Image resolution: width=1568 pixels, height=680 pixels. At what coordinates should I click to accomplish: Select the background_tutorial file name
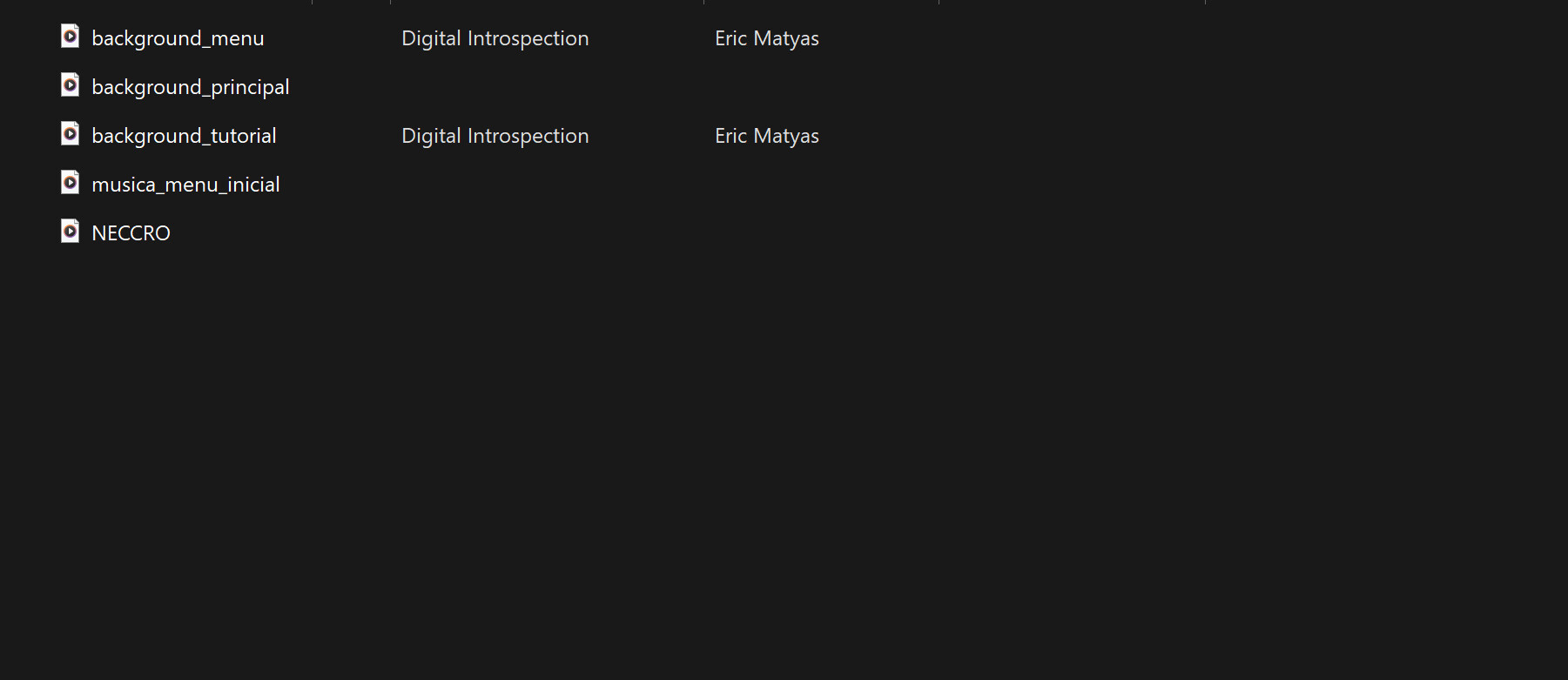[184, 136]
